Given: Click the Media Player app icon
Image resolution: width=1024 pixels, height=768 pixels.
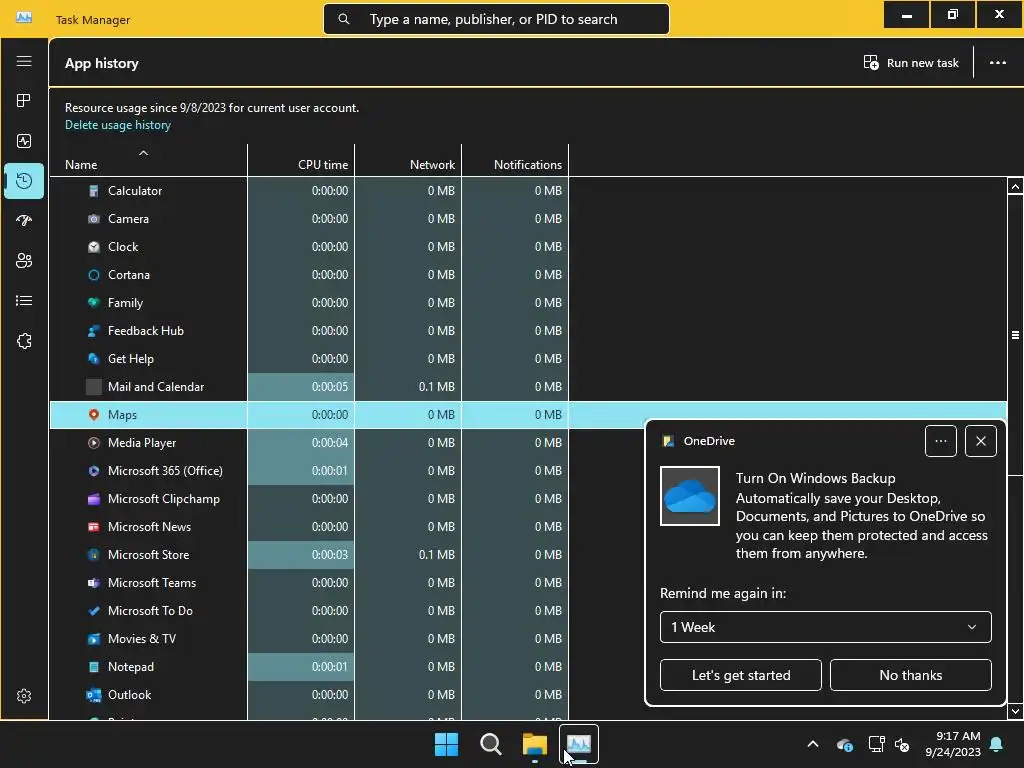Looking at the screenshot, I should pyautogui.click(x=94, y=443).
